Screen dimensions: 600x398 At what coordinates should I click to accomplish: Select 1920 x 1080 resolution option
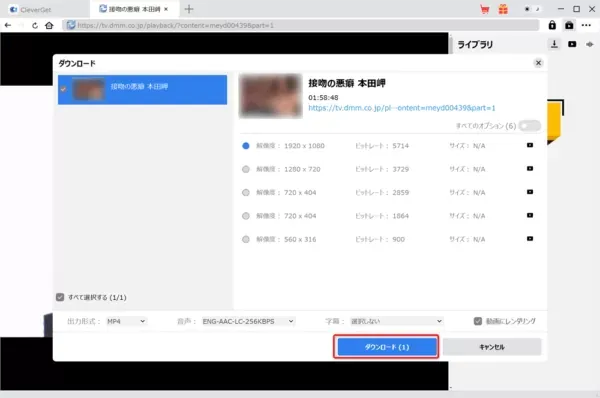coord(246,146)
